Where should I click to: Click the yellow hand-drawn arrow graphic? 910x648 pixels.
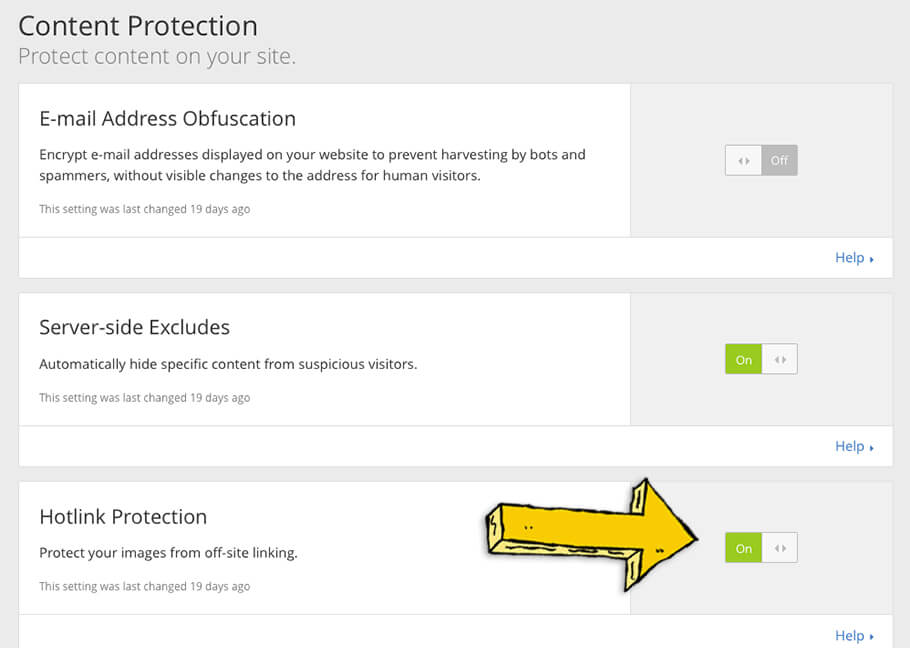coord(590,532)
